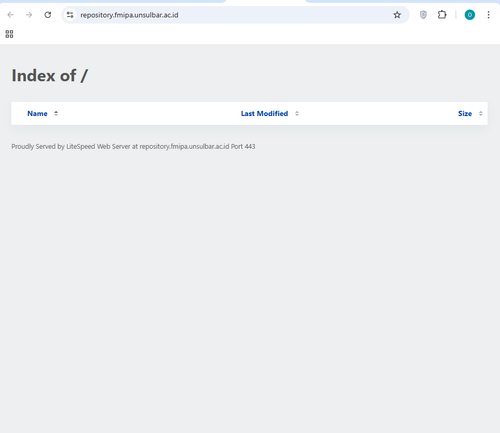
Task: Open the shield extension icon
Action: (x=423, y=15)
